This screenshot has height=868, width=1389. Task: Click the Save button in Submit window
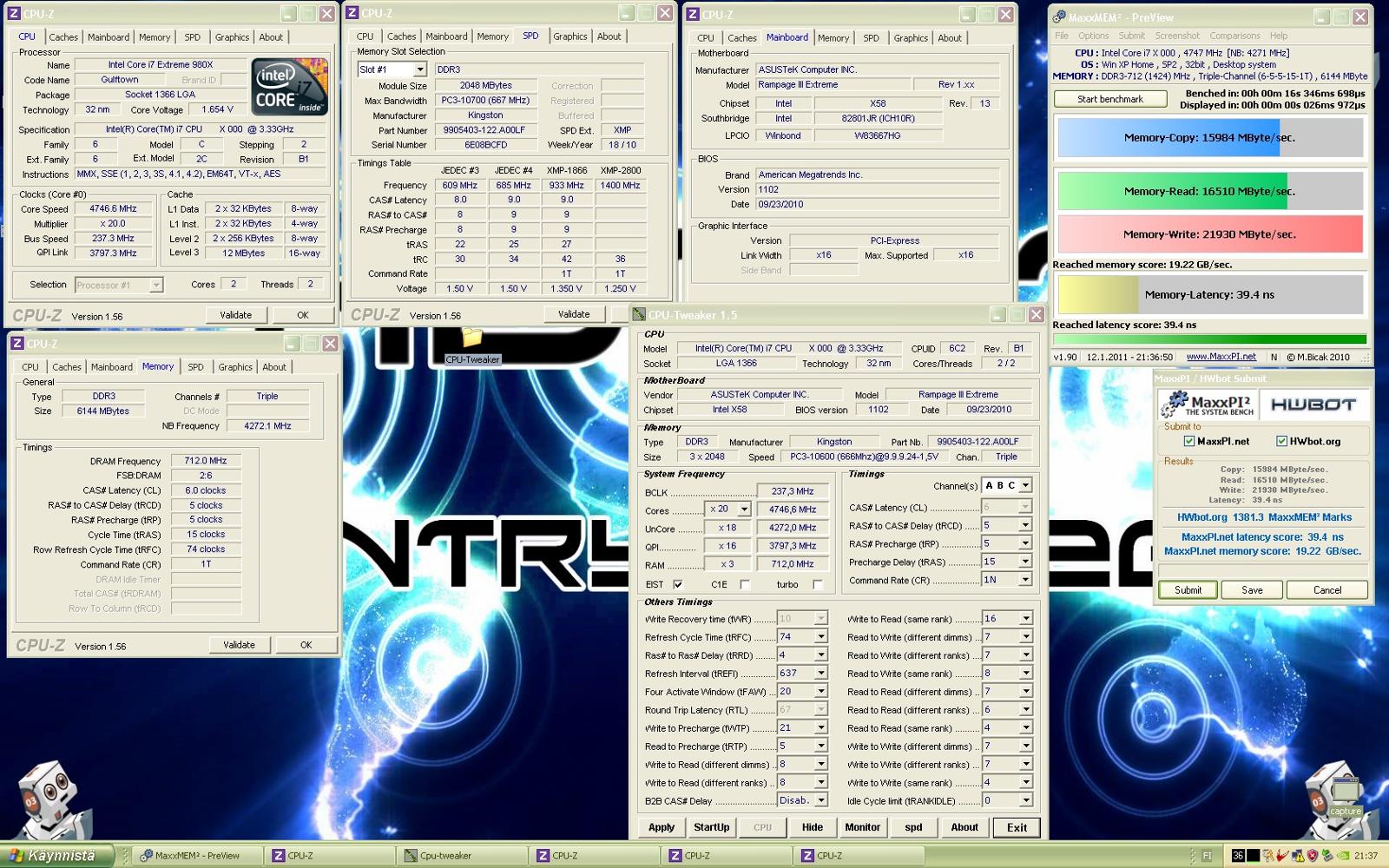(x=1252, y=590)
